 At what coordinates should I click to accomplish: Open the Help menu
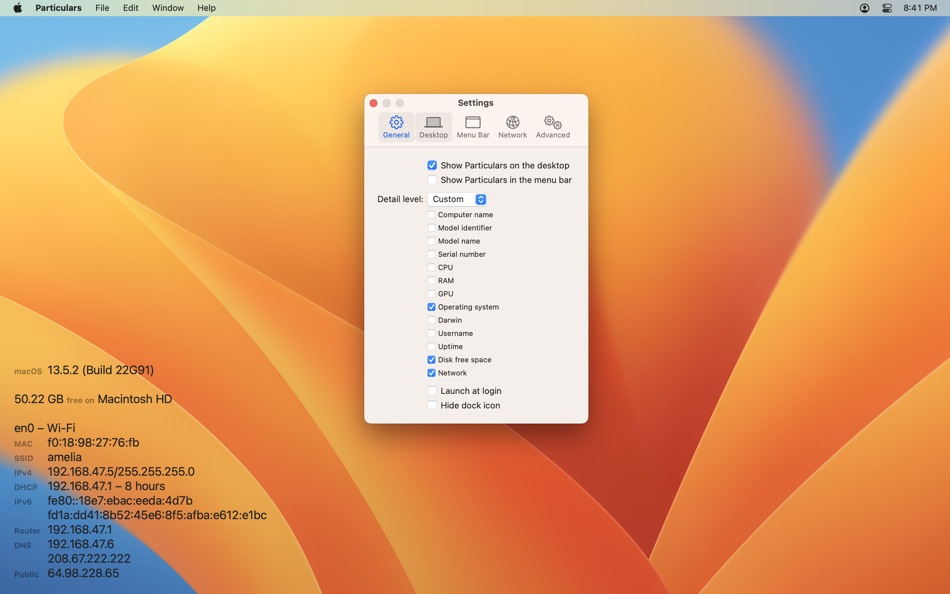coord(206,8)
